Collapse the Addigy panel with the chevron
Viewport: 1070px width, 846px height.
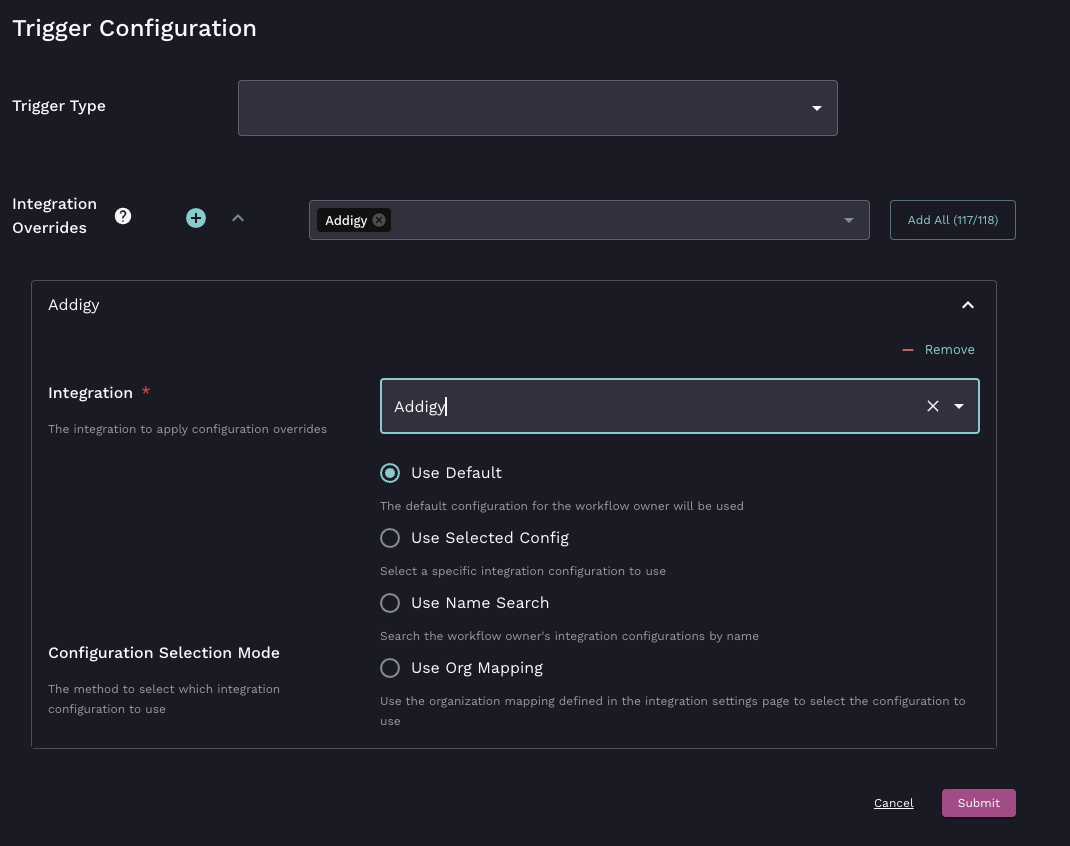pos(967,305)
